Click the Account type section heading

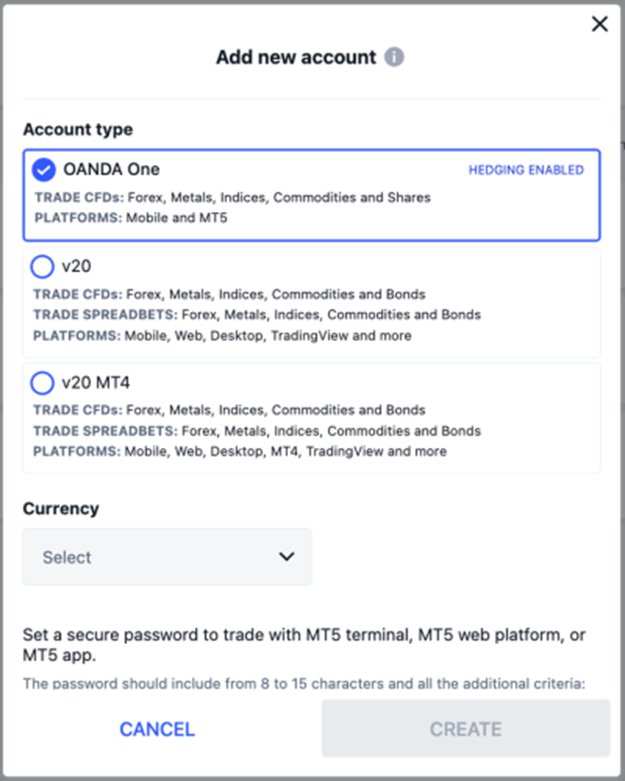tap(78, 129)
